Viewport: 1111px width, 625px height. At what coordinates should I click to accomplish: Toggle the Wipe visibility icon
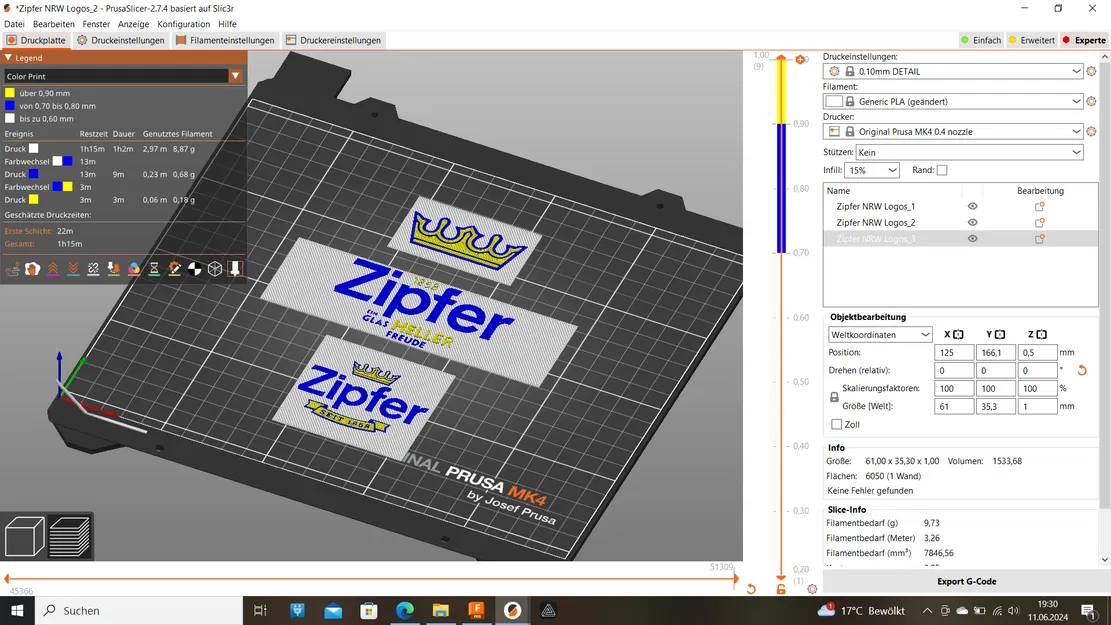(33, 269)
